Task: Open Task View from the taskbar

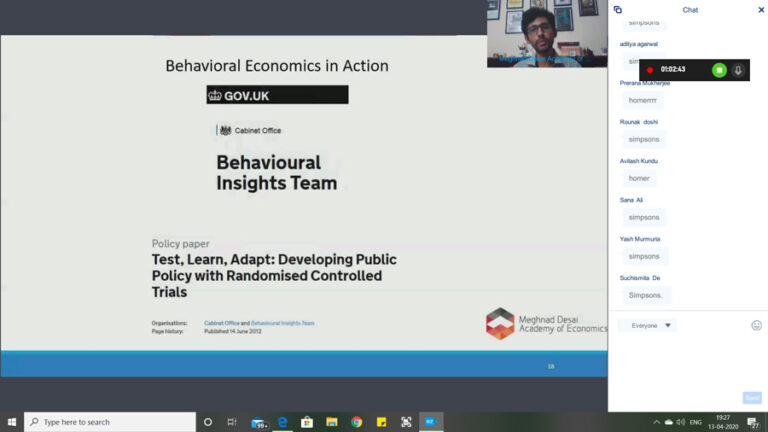Action: coord(232,422)
